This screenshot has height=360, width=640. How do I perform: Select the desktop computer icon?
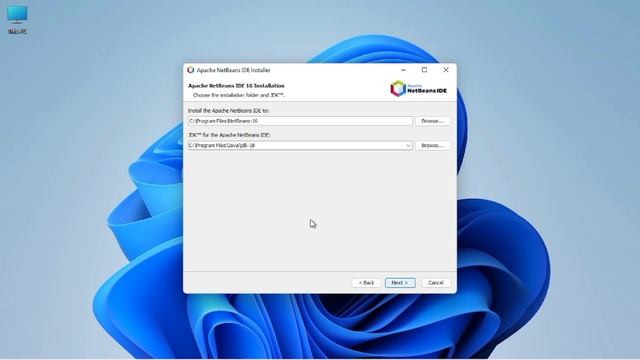pos(17,19)
